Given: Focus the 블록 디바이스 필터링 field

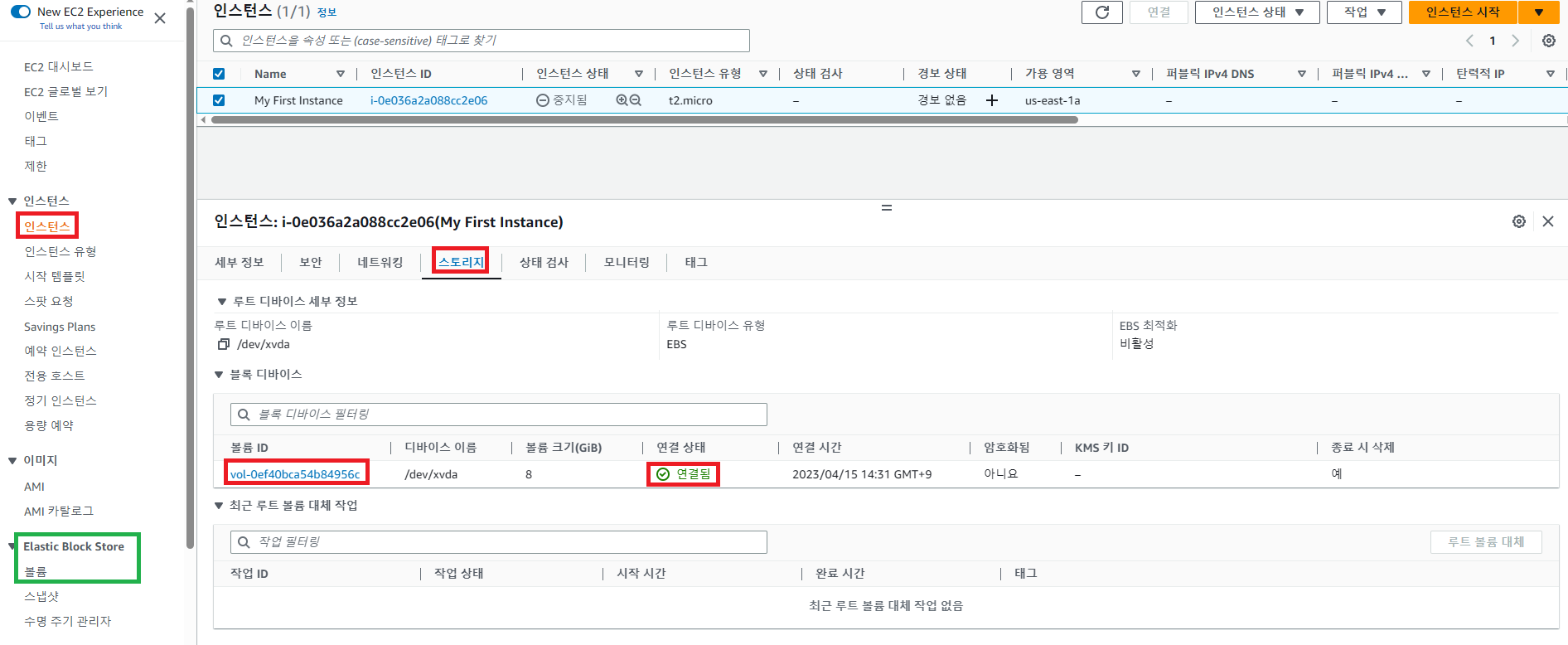Looking at the screenshot, I should (x=498, y=415).
